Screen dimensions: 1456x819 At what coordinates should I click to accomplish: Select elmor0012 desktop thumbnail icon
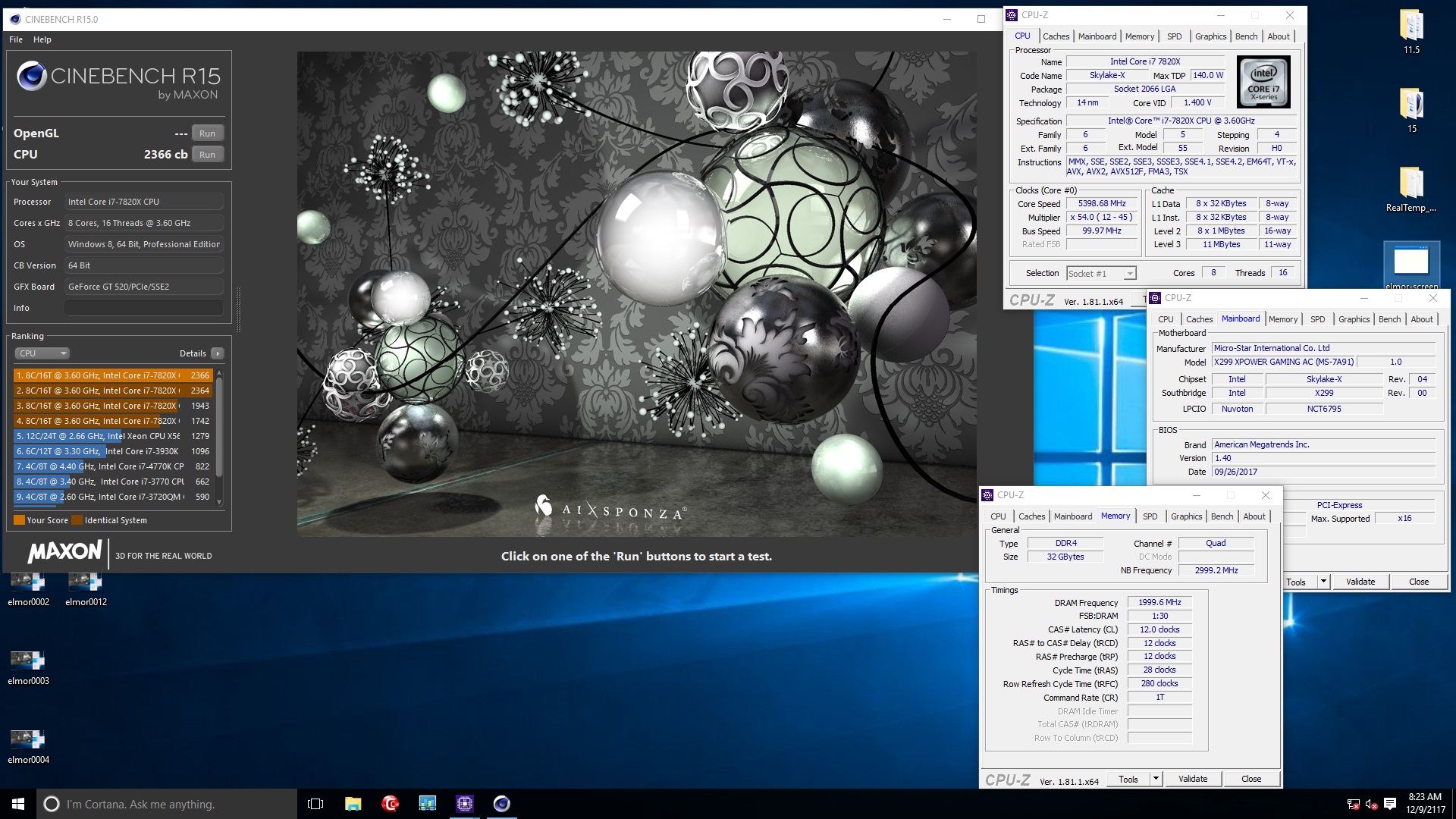pos(85,582)
